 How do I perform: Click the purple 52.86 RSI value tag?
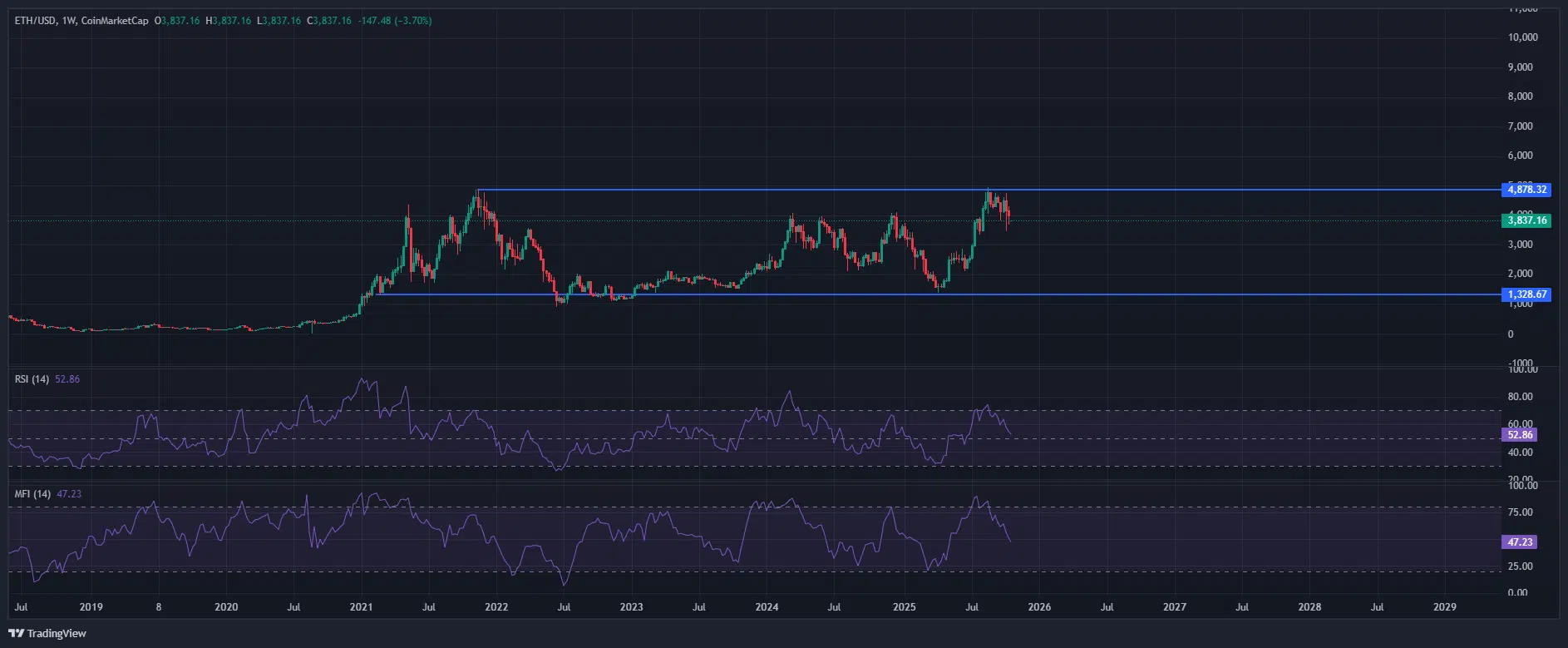(x=1520, y=435)
